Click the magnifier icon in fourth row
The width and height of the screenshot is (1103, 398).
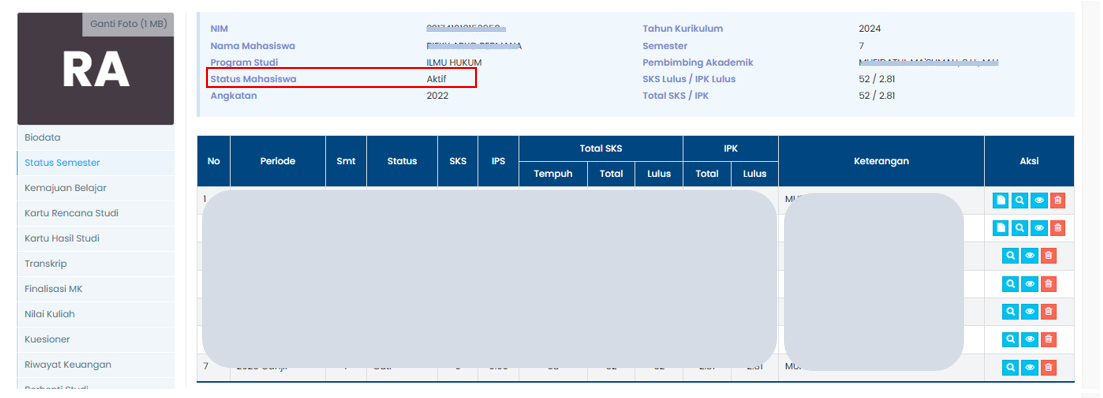pos(1011,283)
